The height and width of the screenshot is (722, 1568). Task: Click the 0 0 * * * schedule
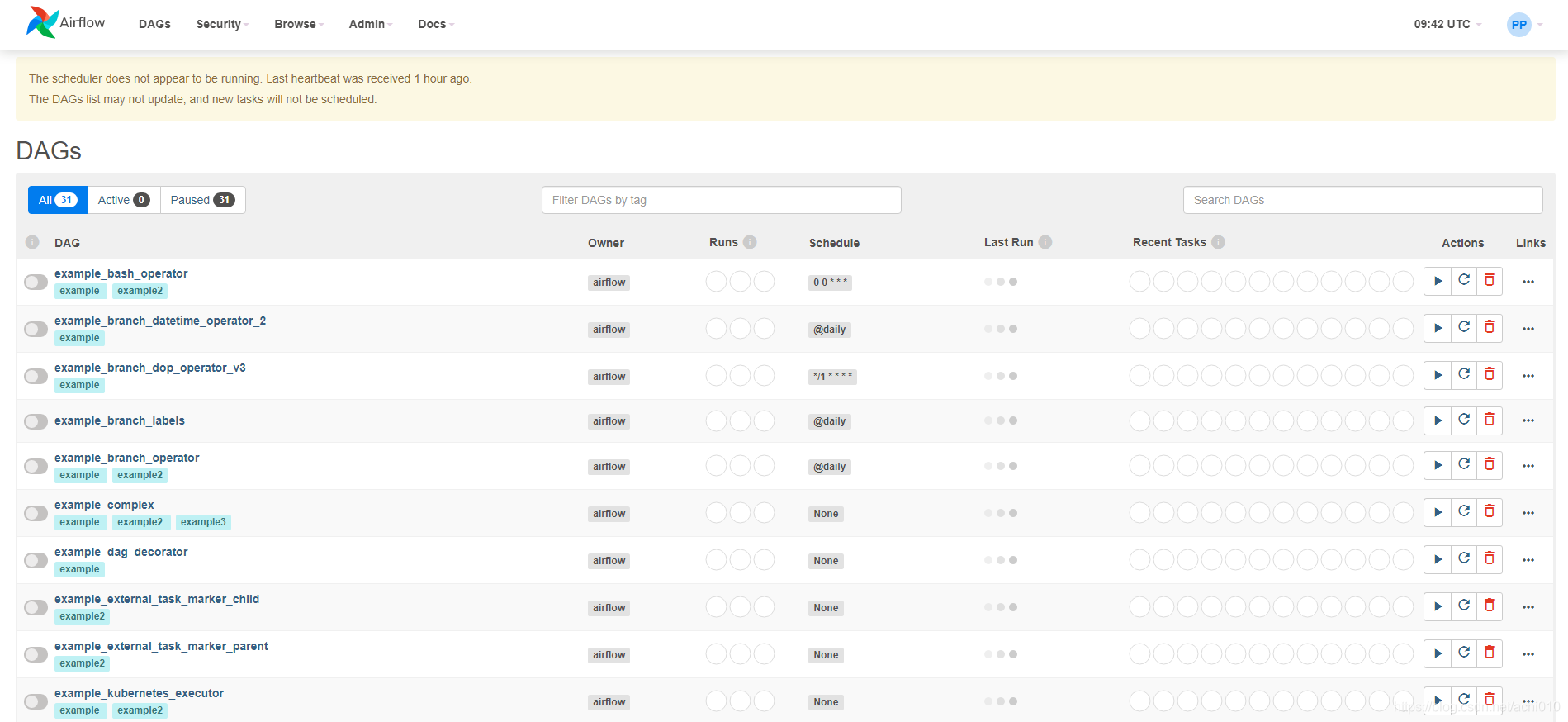click(x=830, y=283)
